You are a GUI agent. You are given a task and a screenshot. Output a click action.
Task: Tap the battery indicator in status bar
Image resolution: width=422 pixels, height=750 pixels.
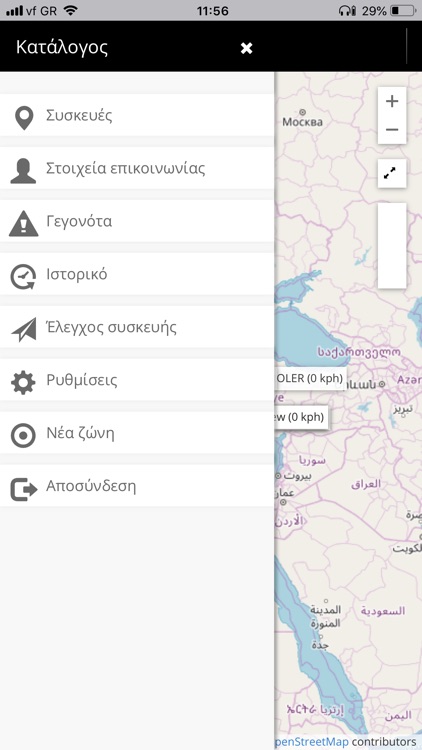coord(402,11)
